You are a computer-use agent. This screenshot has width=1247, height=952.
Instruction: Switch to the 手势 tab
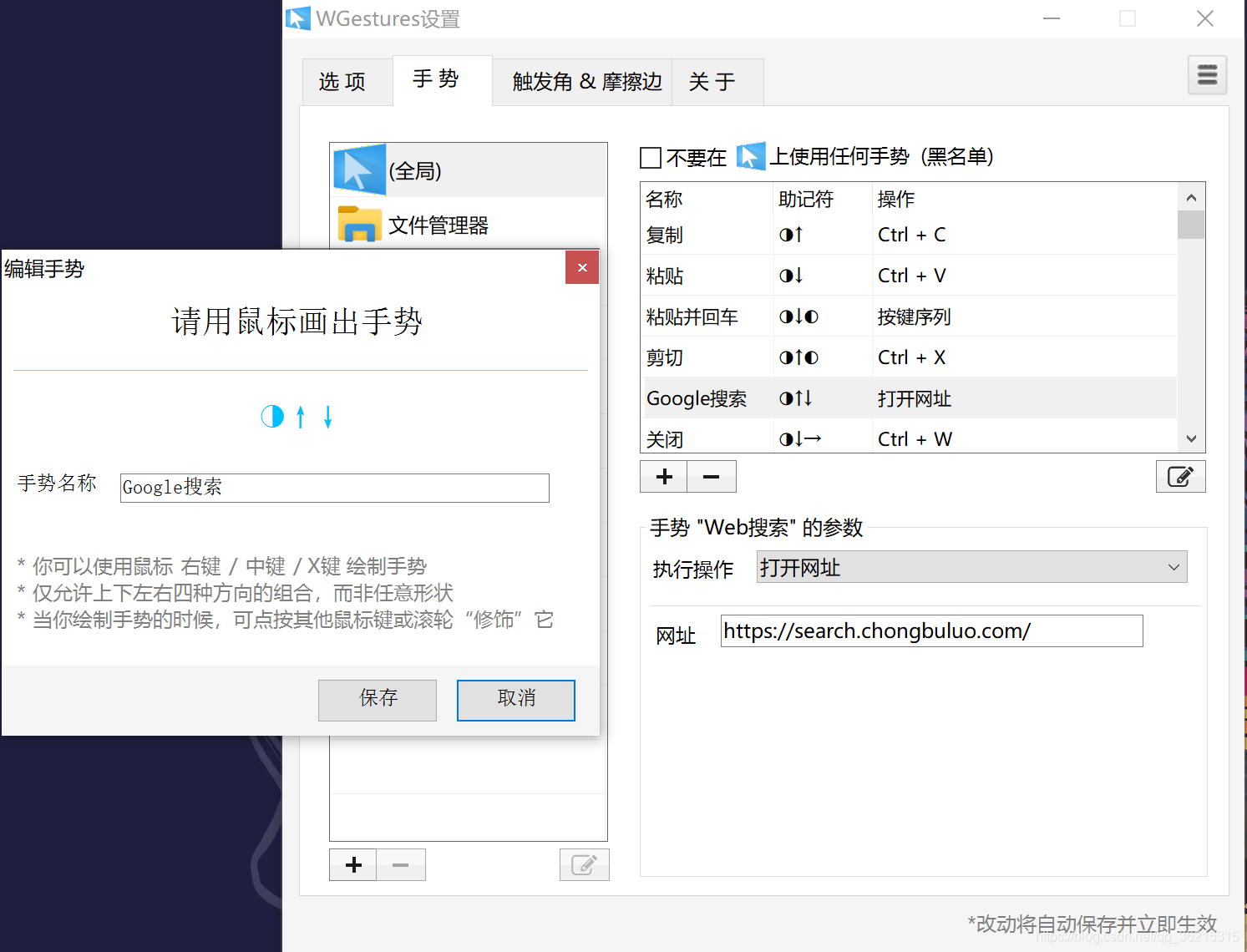point(442,80)
